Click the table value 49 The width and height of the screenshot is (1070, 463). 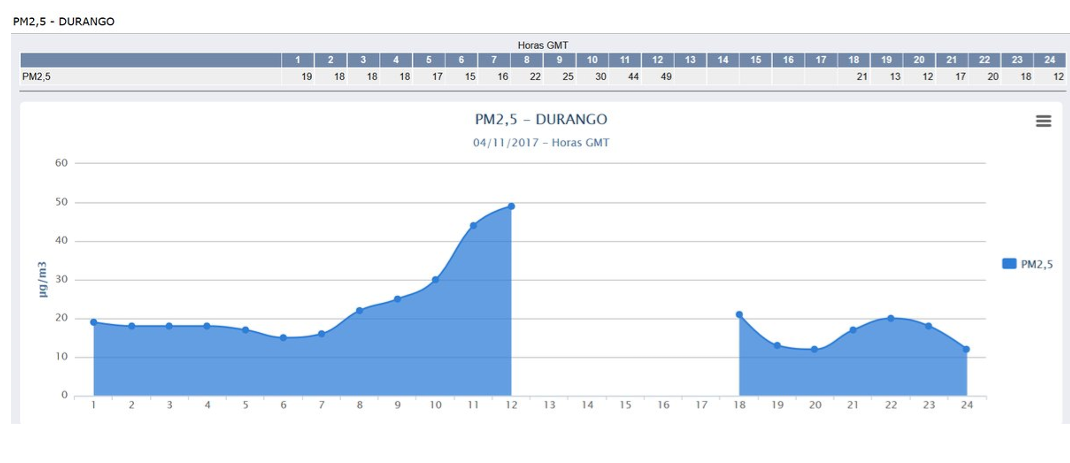coord(666,77)
